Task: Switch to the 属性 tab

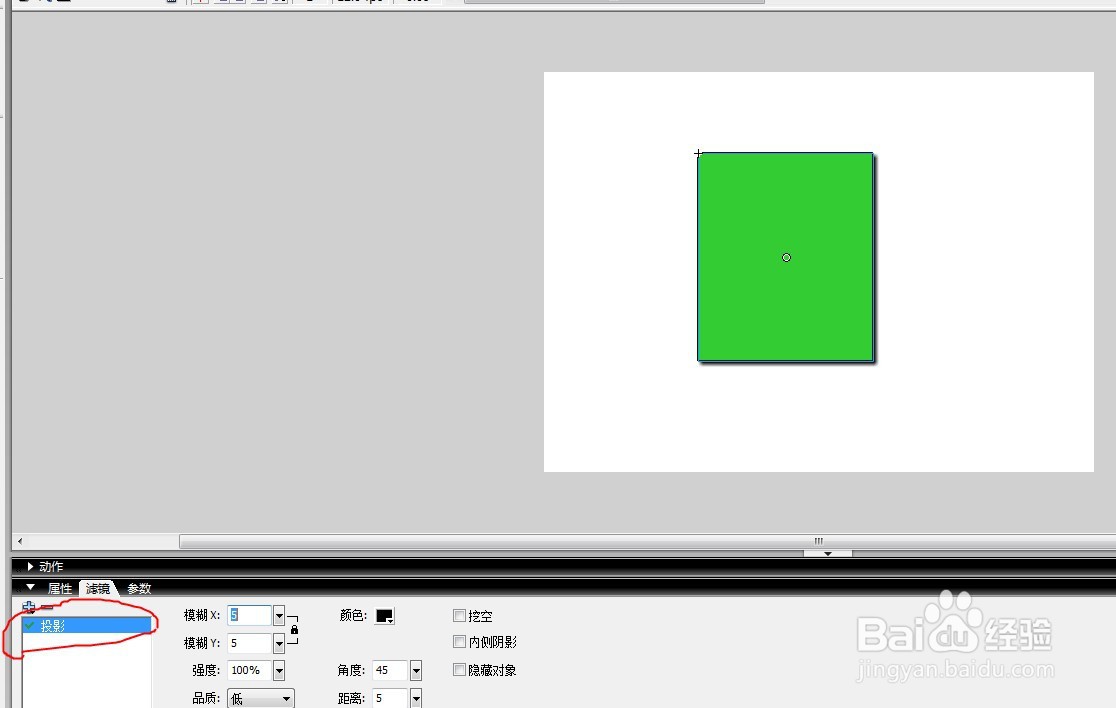Action: pos(60,588)
